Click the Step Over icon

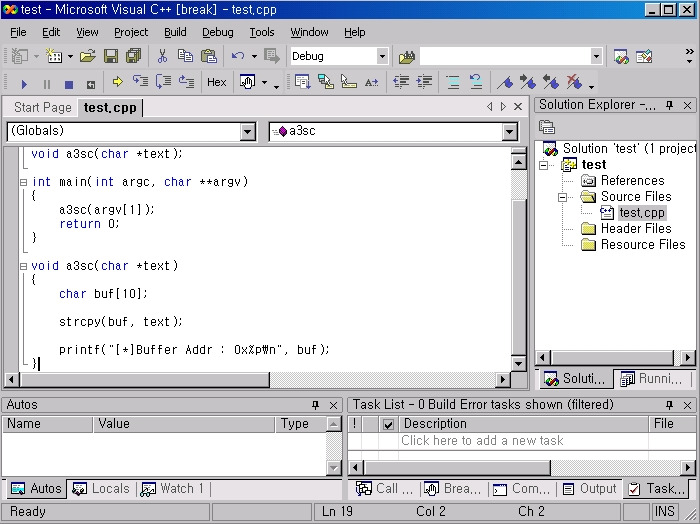point(163,82)
